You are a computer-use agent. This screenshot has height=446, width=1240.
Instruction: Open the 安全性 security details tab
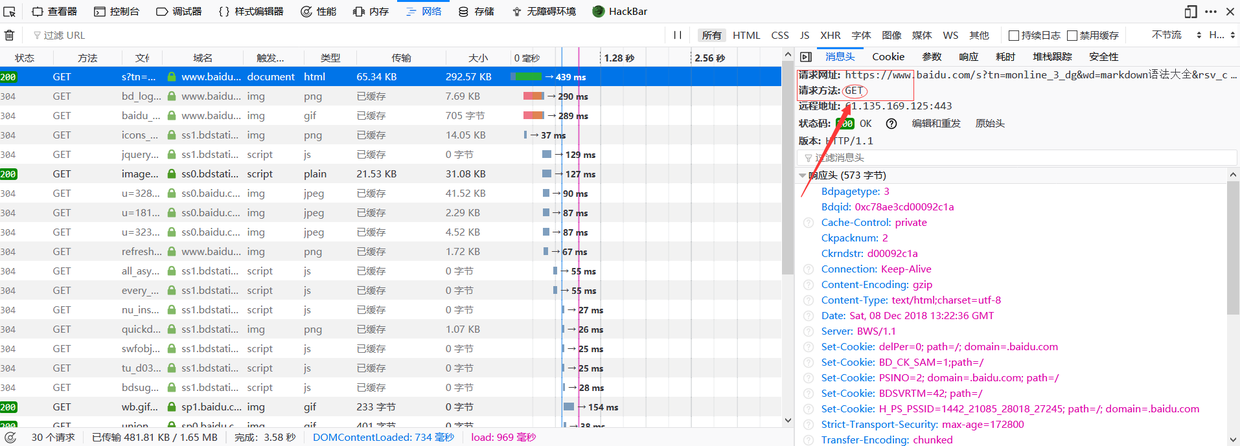[x=1104, y=57]
